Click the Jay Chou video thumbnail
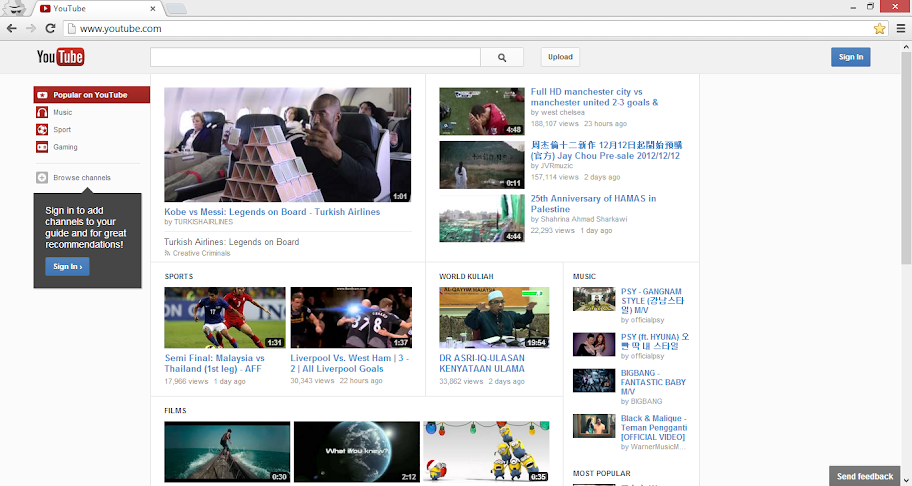This screenshot has width=912, height=486. point(482,165)
